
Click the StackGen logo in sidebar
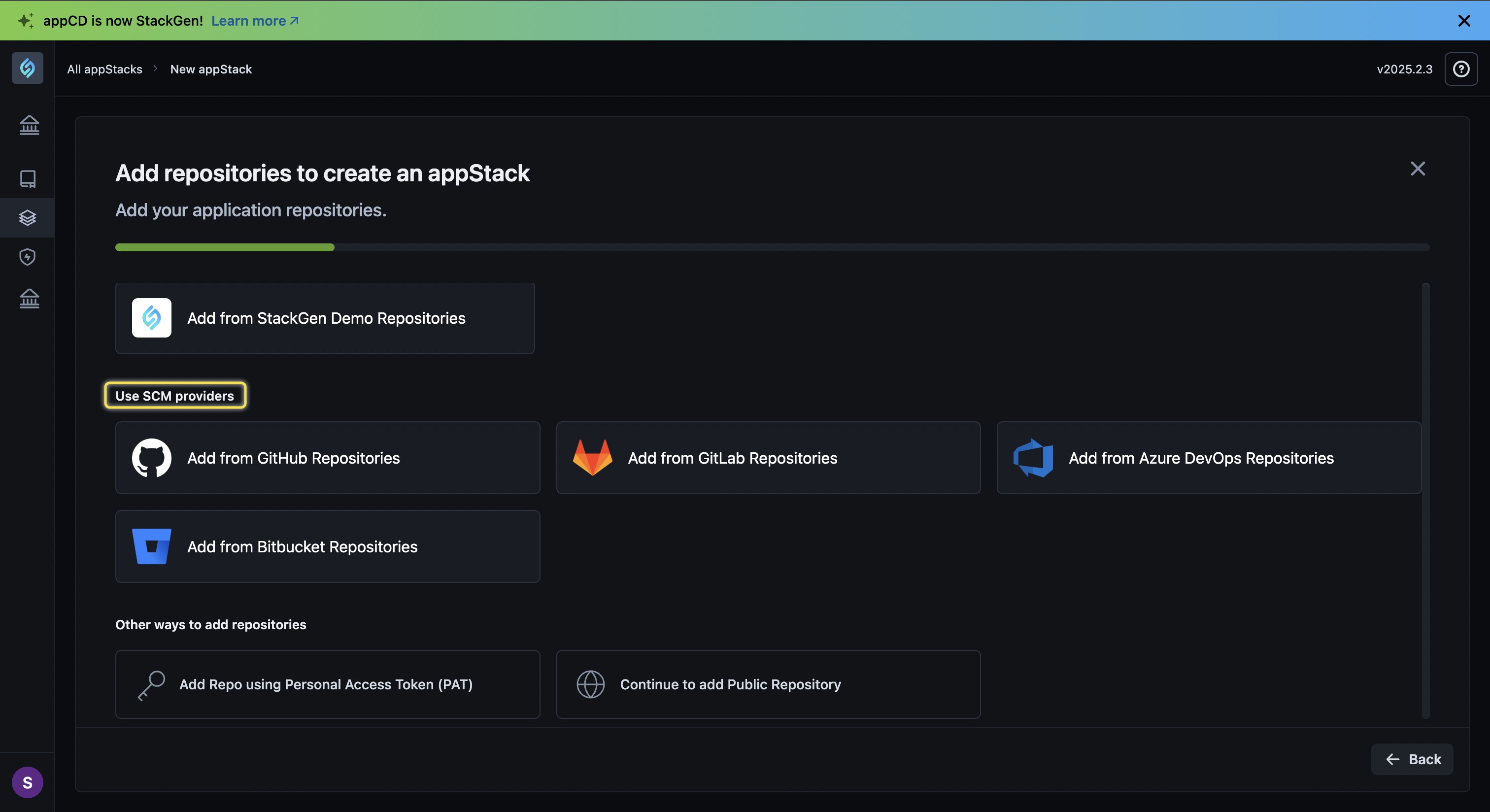27,68
